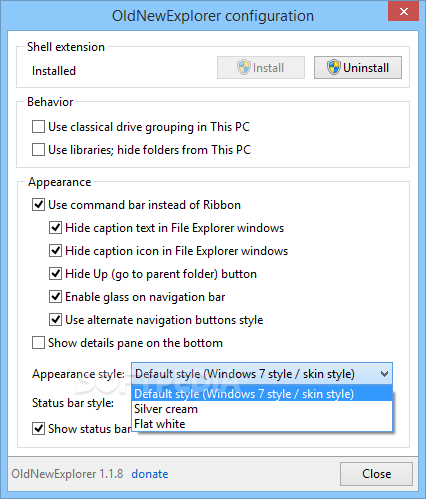Screen dimensions: 426x499
Task: Choose Silver cream from the style list
Action: pos(262,409)
